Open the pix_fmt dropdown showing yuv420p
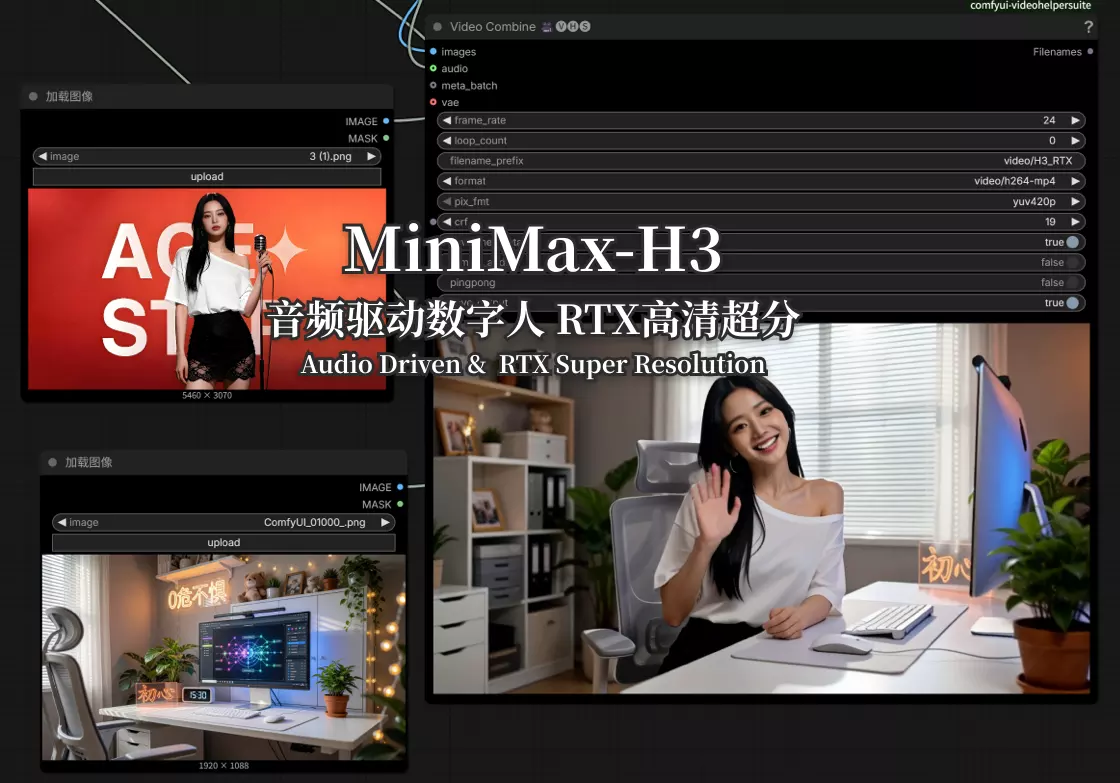This screenshot has height=783, width=1120. 761,201
